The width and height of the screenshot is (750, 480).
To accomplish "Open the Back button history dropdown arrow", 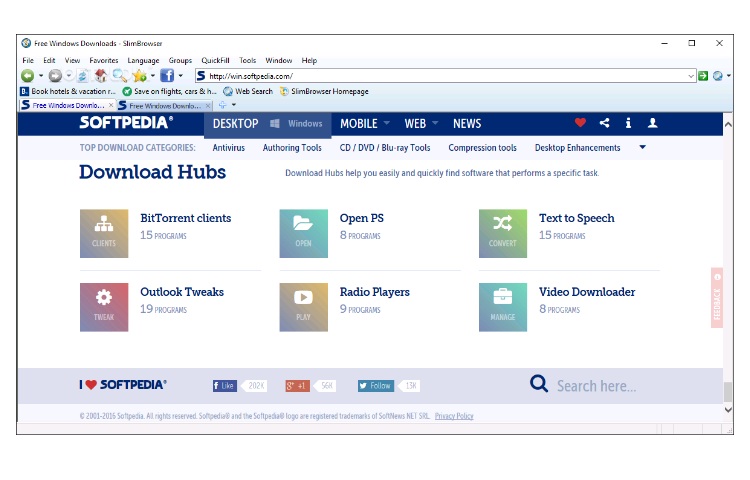I will [x=41, y=76].
